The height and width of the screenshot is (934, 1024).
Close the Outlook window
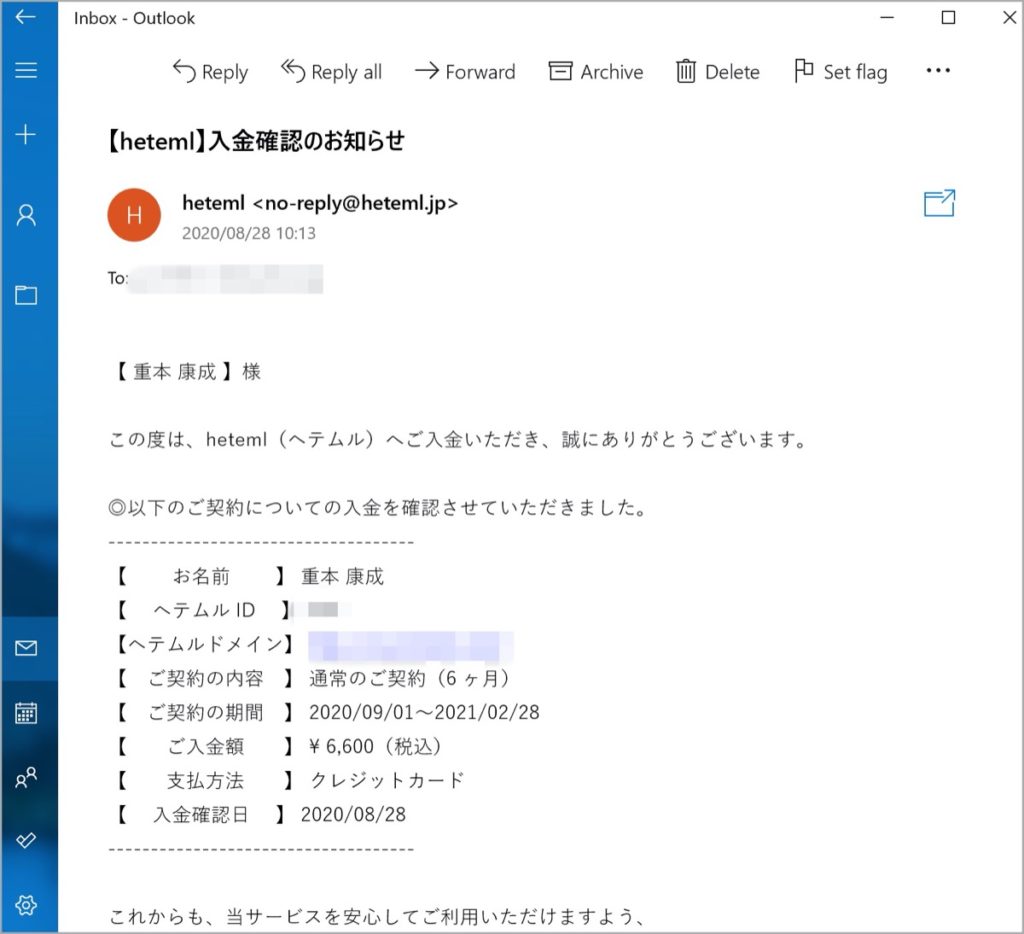point(1010,18)
